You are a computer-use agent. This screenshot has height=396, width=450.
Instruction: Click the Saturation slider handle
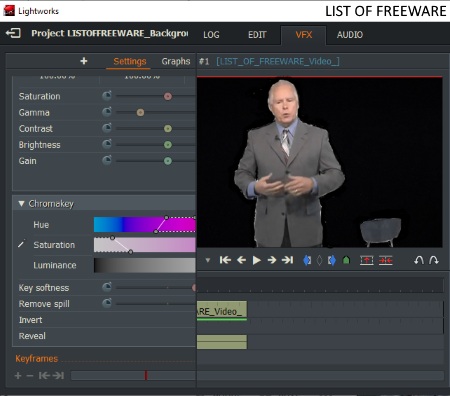click(168, 96)
